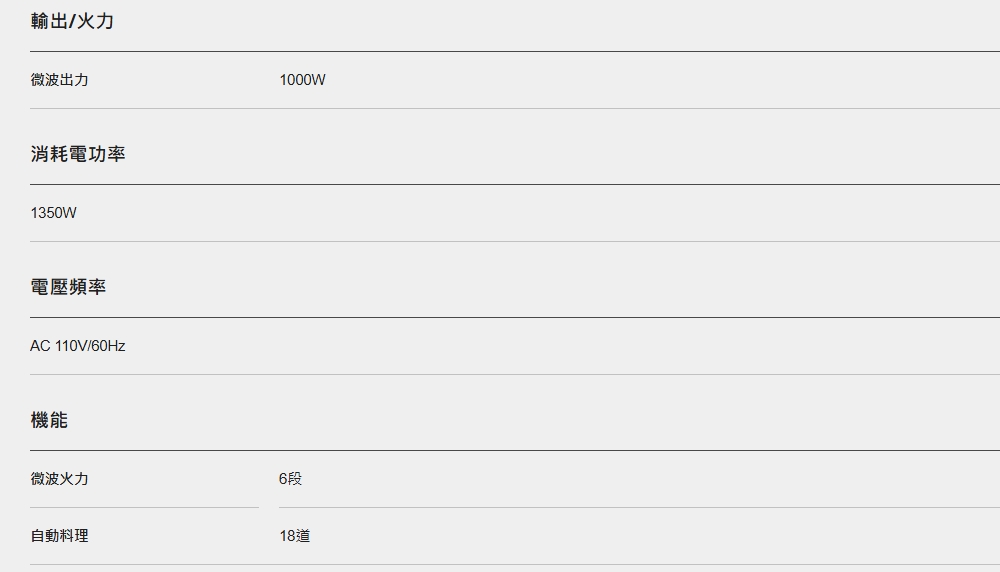Click the separator line below 微波火力 label

[x=144, y=508]
